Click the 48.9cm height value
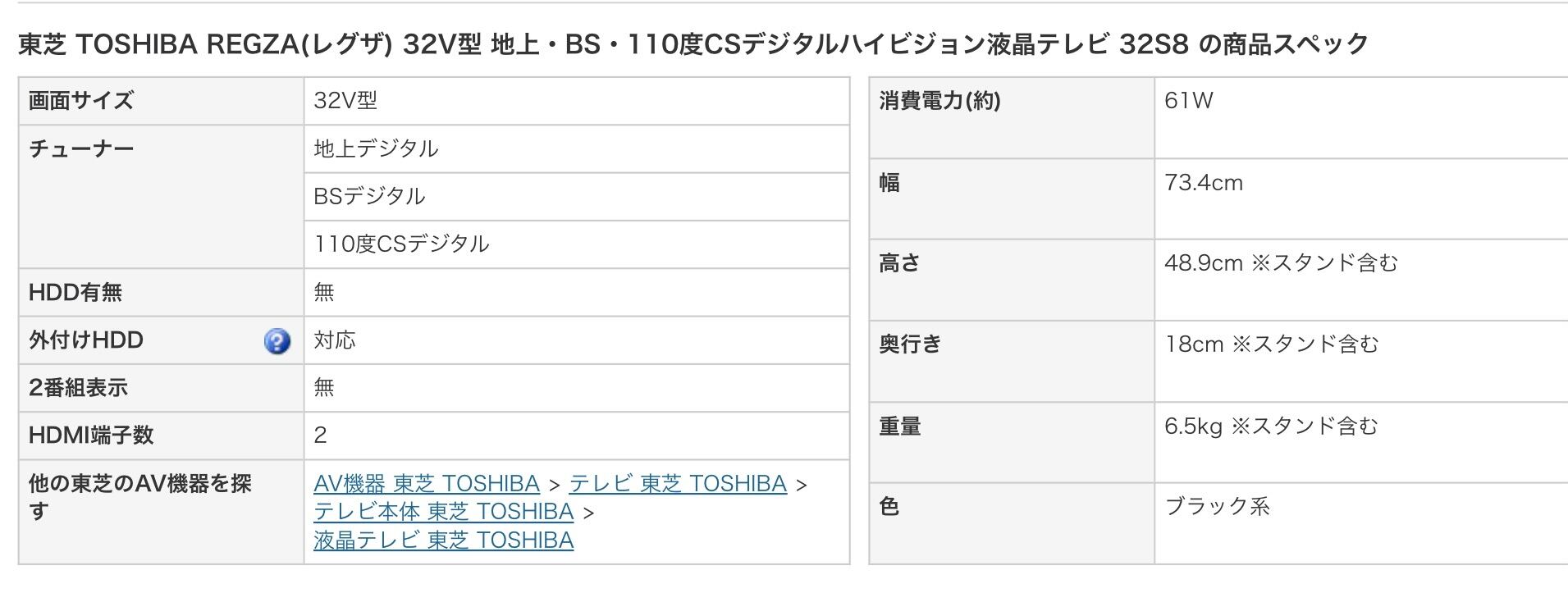This screenshot has width=1568, height=602. pyautogui.click(x=1203, y=263)
